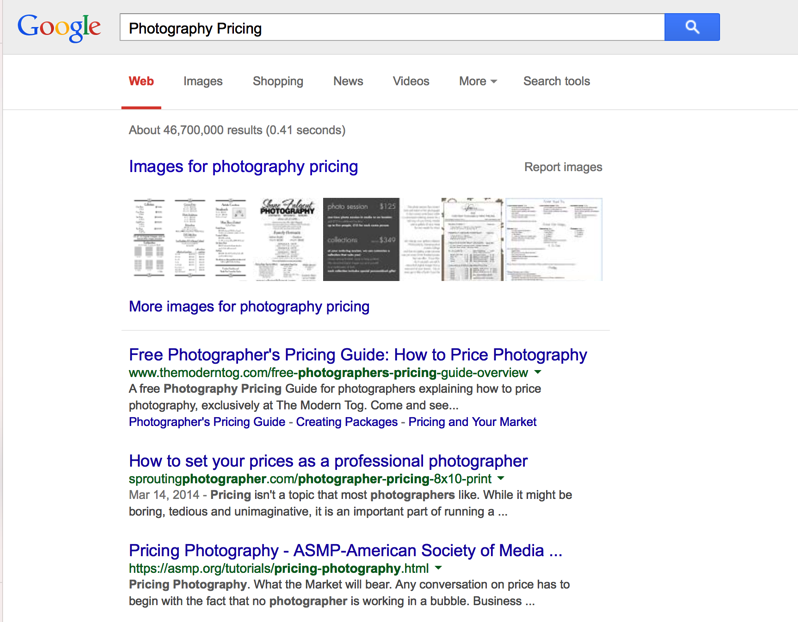Open How to set your prices result
The width and height of the screenshot is (798, 622).
[x=328, y=461]
